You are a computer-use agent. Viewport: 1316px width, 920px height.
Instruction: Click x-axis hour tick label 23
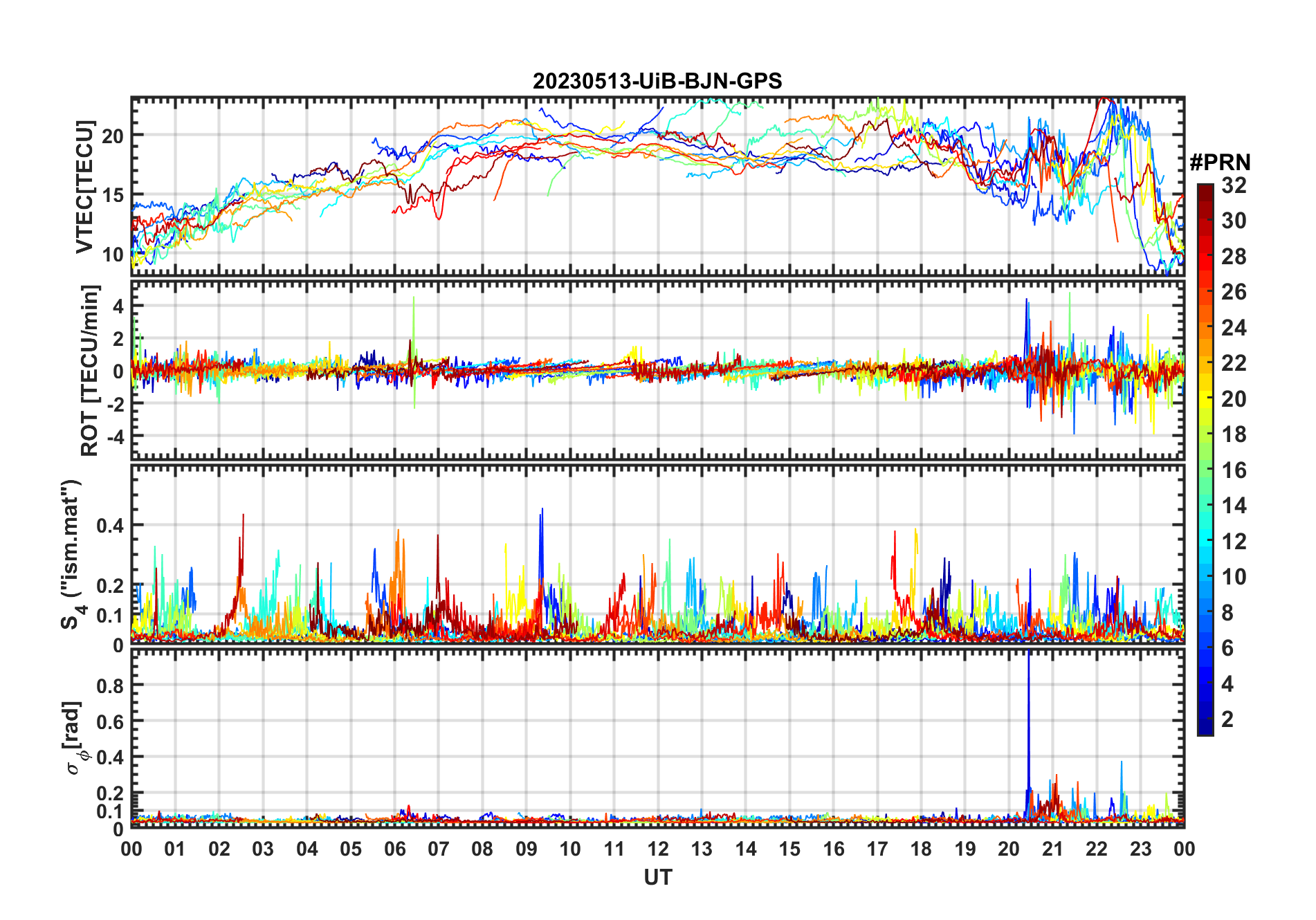(1140, 849)
